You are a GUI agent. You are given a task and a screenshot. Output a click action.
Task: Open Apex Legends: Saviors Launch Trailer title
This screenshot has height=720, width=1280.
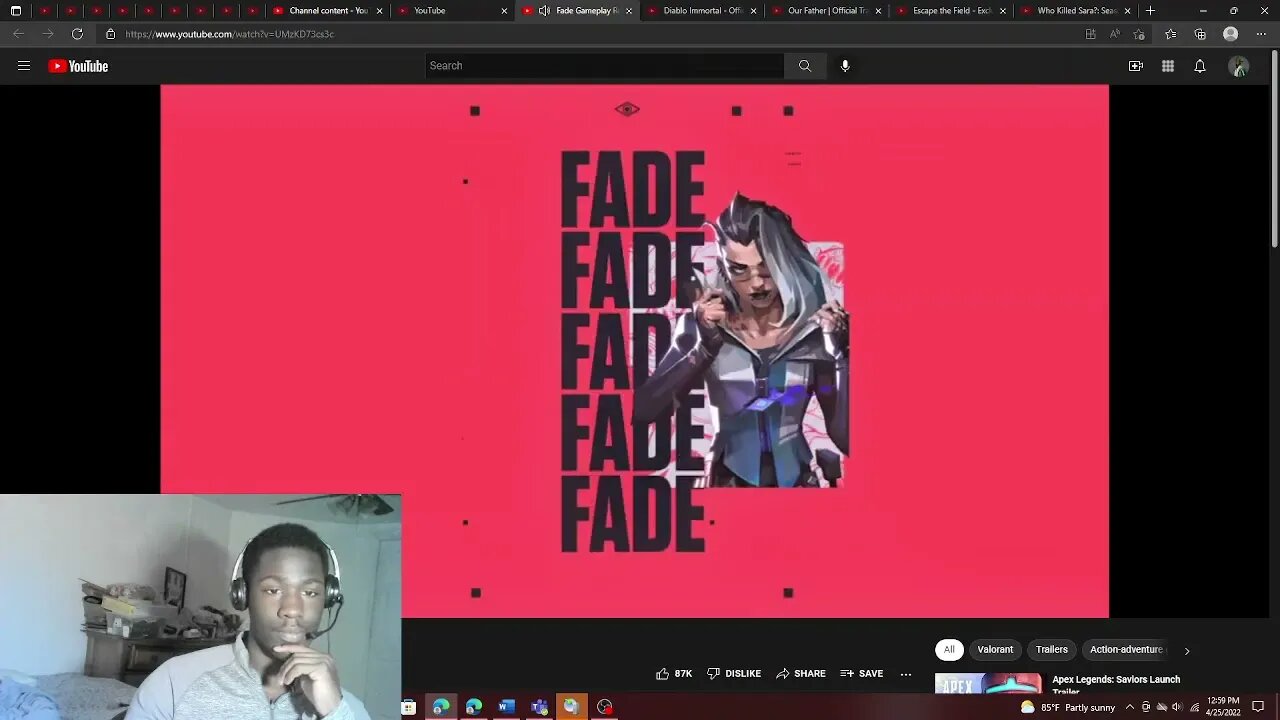point(1116,684)
